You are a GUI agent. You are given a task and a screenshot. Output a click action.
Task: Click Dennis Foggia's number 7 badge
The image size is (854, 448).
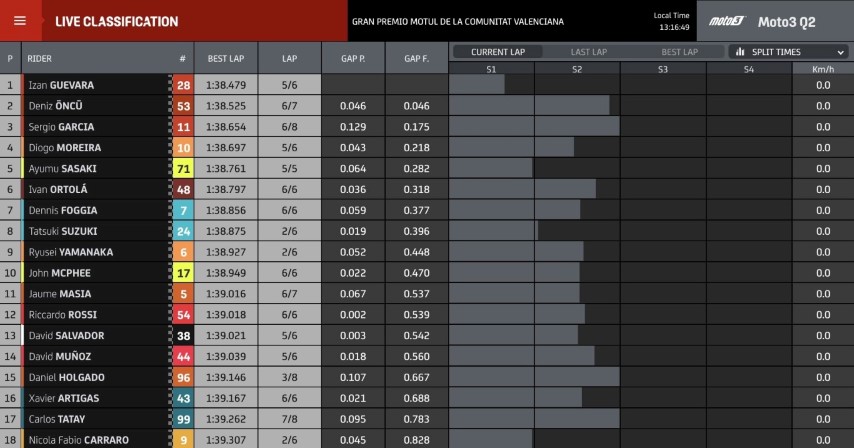pos(183,211)
